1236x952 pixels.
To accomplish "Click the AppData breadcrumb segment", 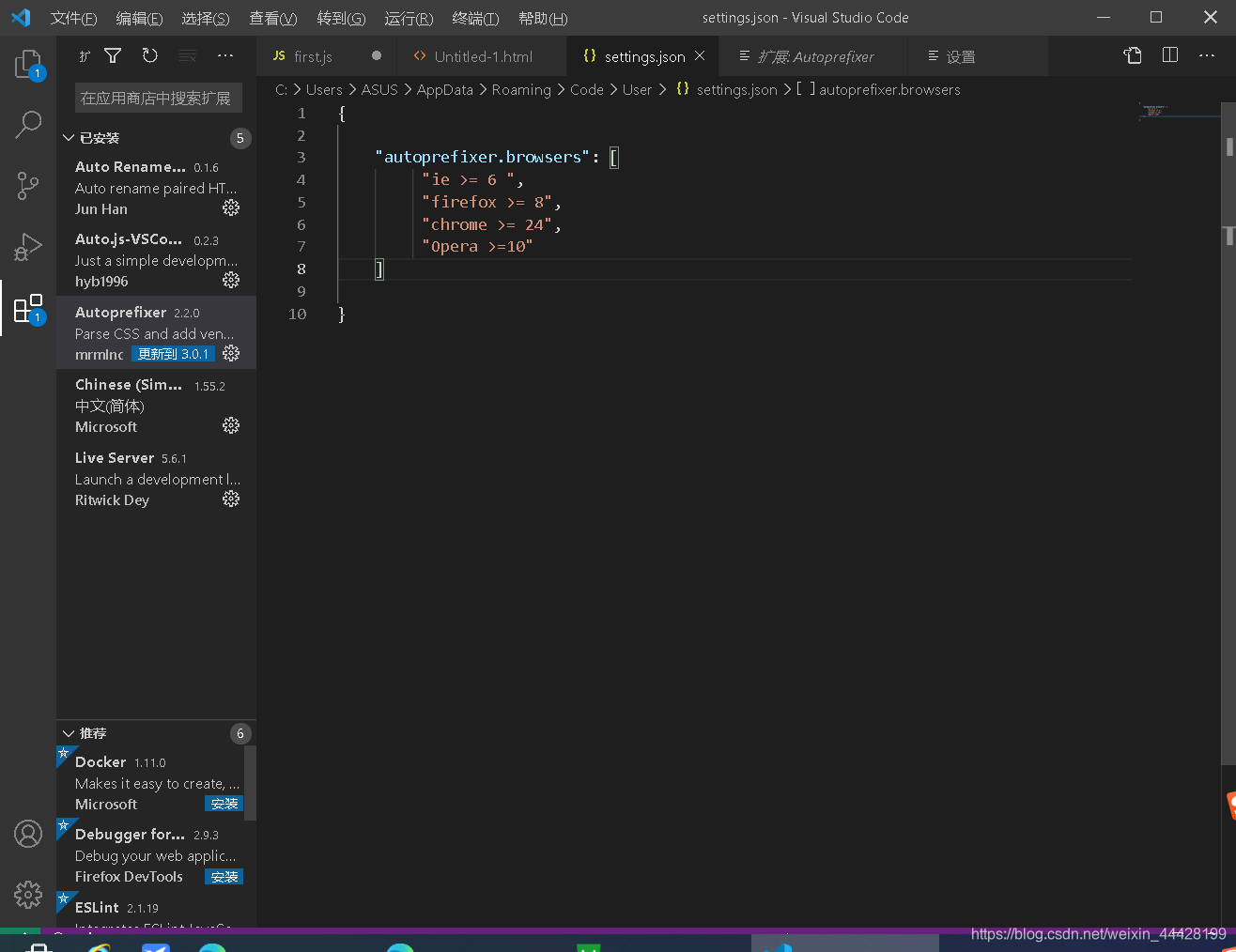I will pyautogui.click(x=445, y=89).
